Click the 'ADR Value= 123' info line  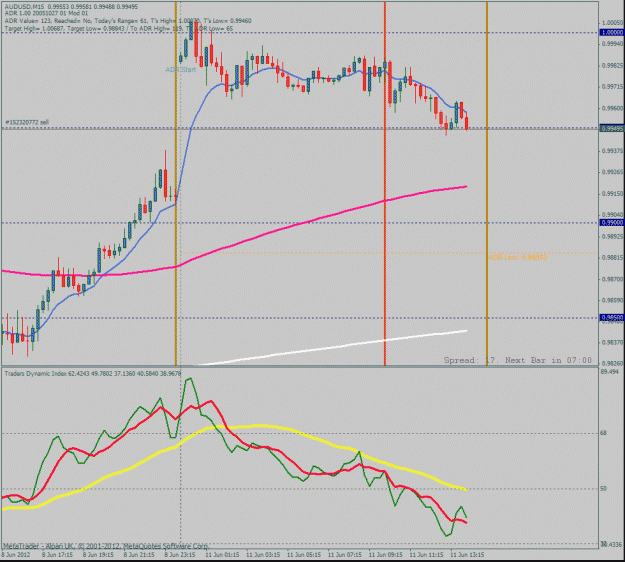(x=128, y=21)
